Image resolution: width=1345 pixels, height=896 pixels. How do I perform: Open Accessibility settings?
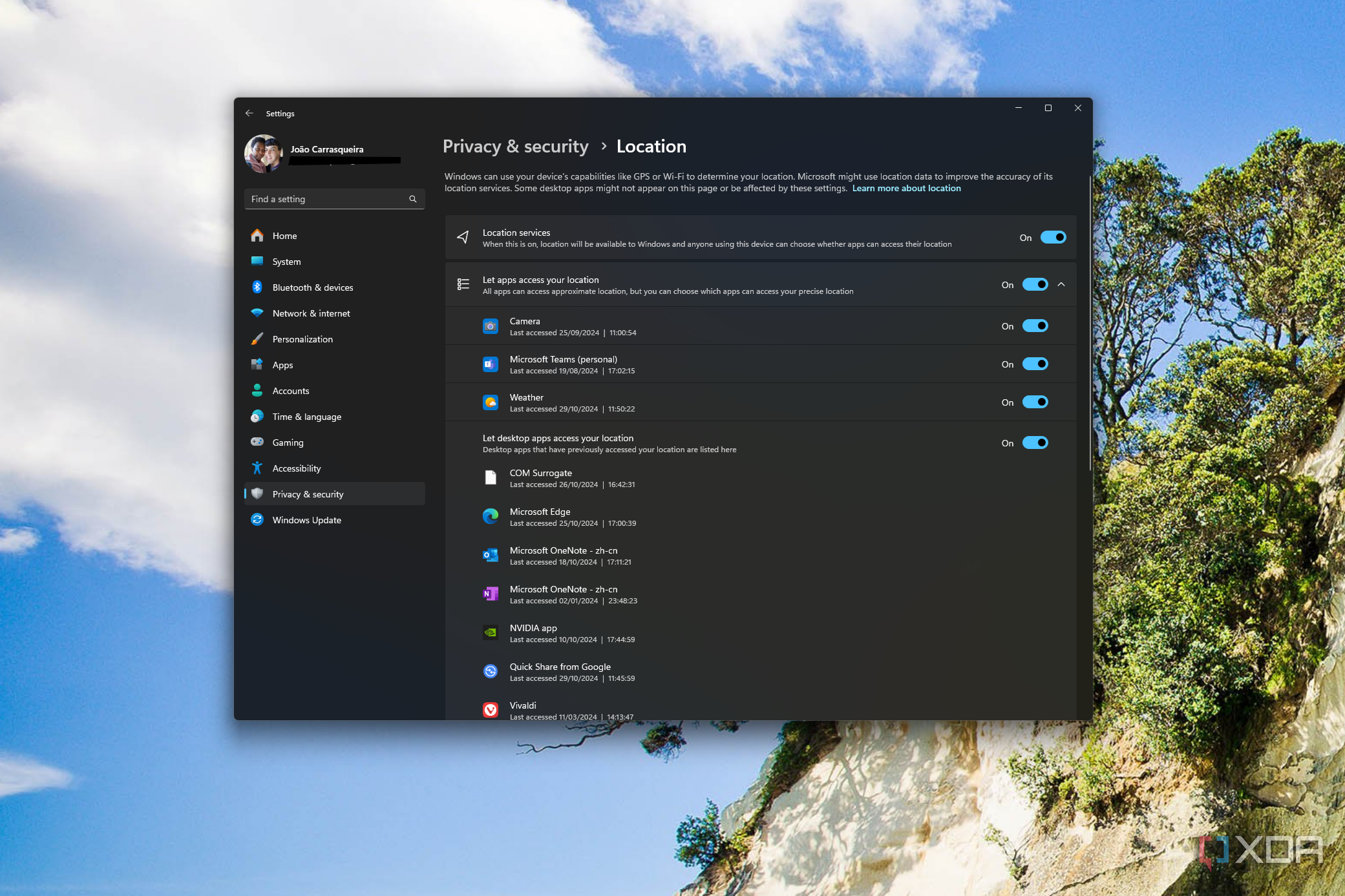pyautogui.click(x=334, y=468)
